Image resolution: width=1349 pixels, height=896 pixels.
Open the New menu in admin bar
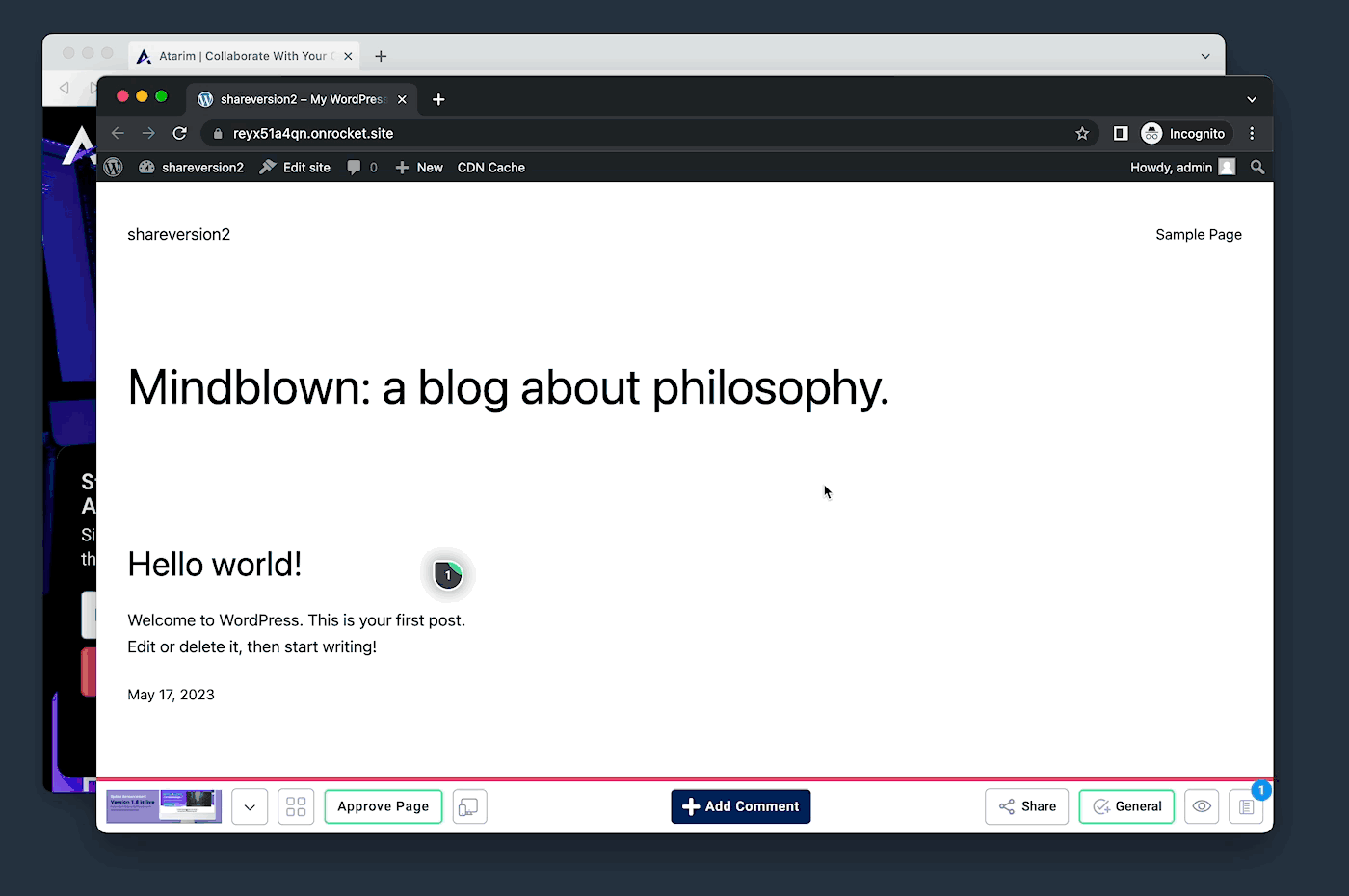point(420,168)
